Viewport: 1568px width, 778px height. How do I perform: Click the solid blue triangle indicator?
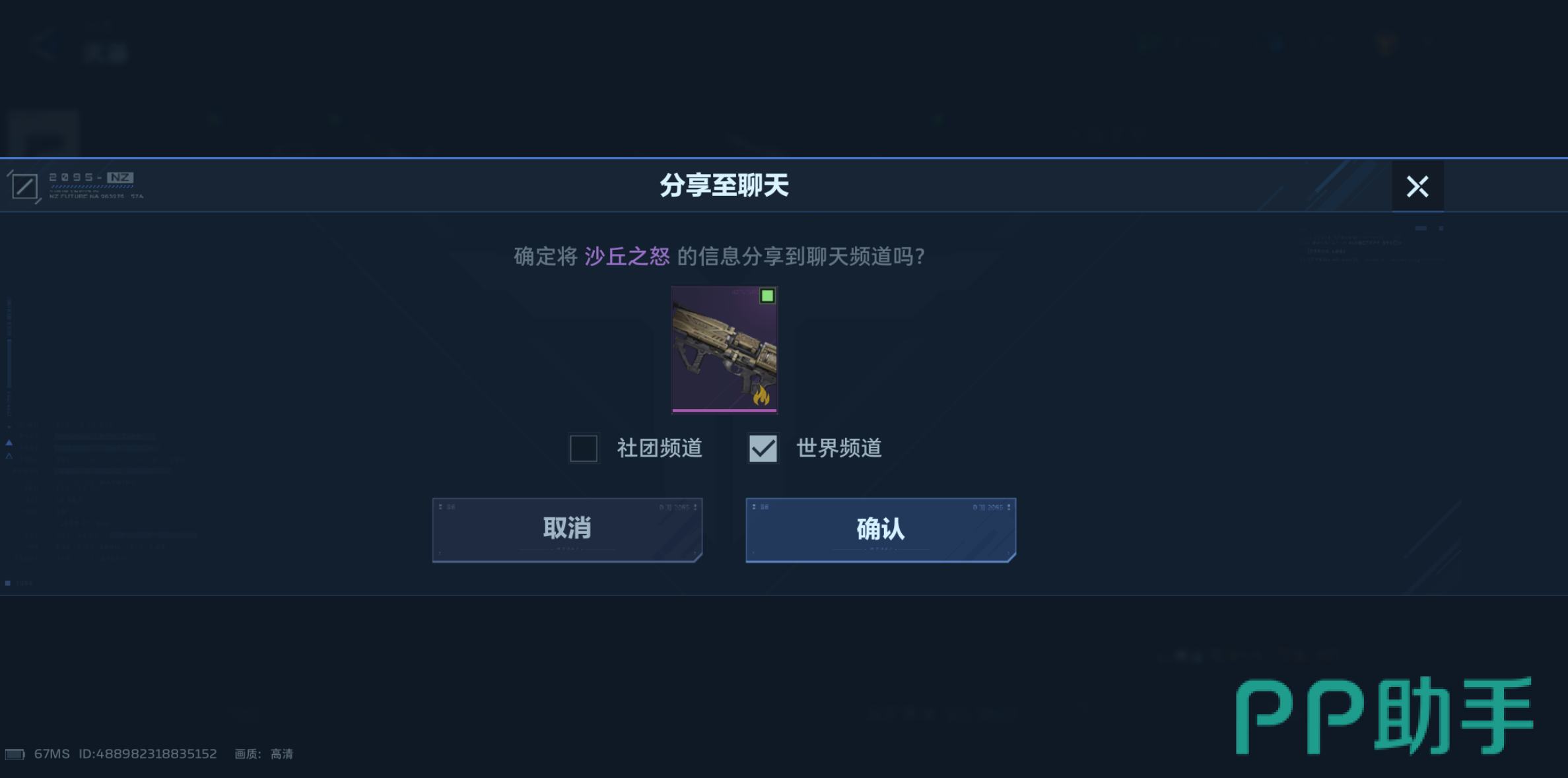pyautogui.click(x=9, y=443)
